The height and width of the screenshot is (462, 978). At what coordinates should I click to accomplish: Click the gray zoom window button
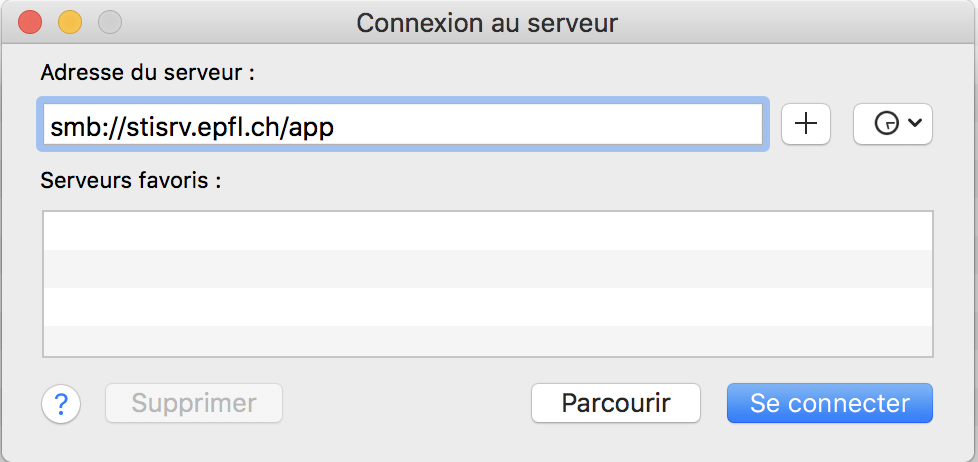110,22
